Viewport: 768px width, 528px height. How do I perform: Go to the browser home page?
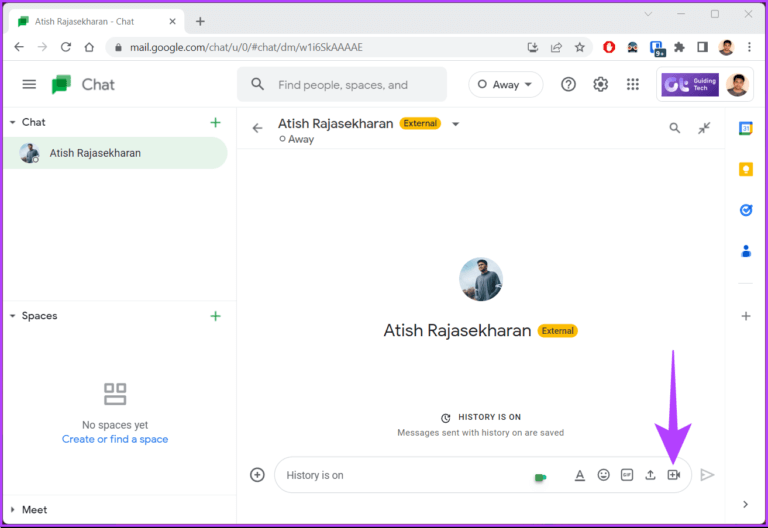point(89,47)
